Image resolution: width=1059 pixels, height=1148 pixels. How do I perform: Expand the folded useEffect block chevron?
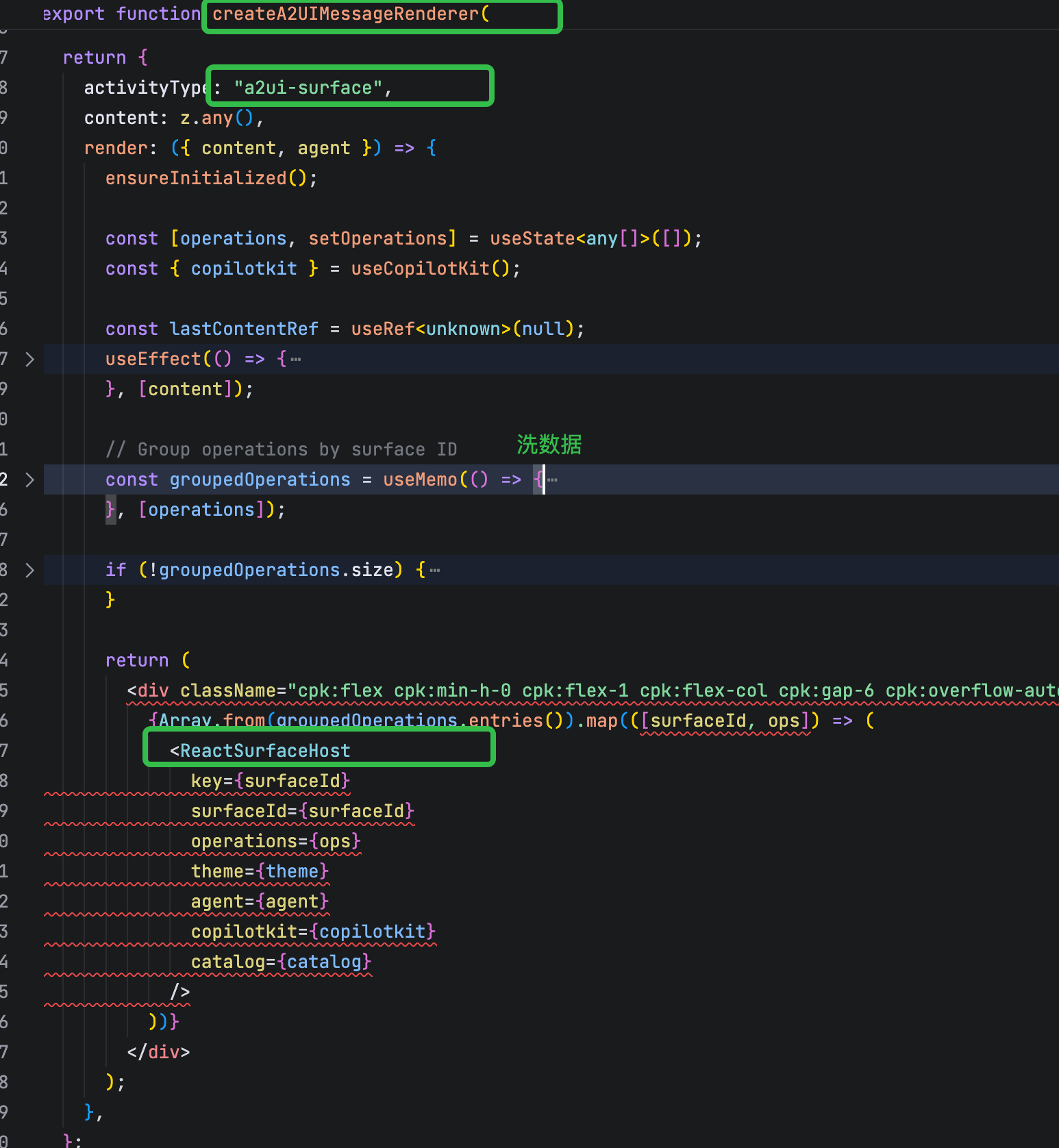(29, 359)
